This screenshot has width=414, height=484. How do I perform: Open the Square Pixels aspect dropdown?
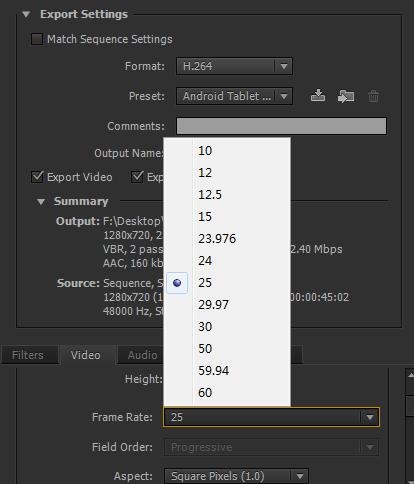pyautogui.click(x=236, y=476)
